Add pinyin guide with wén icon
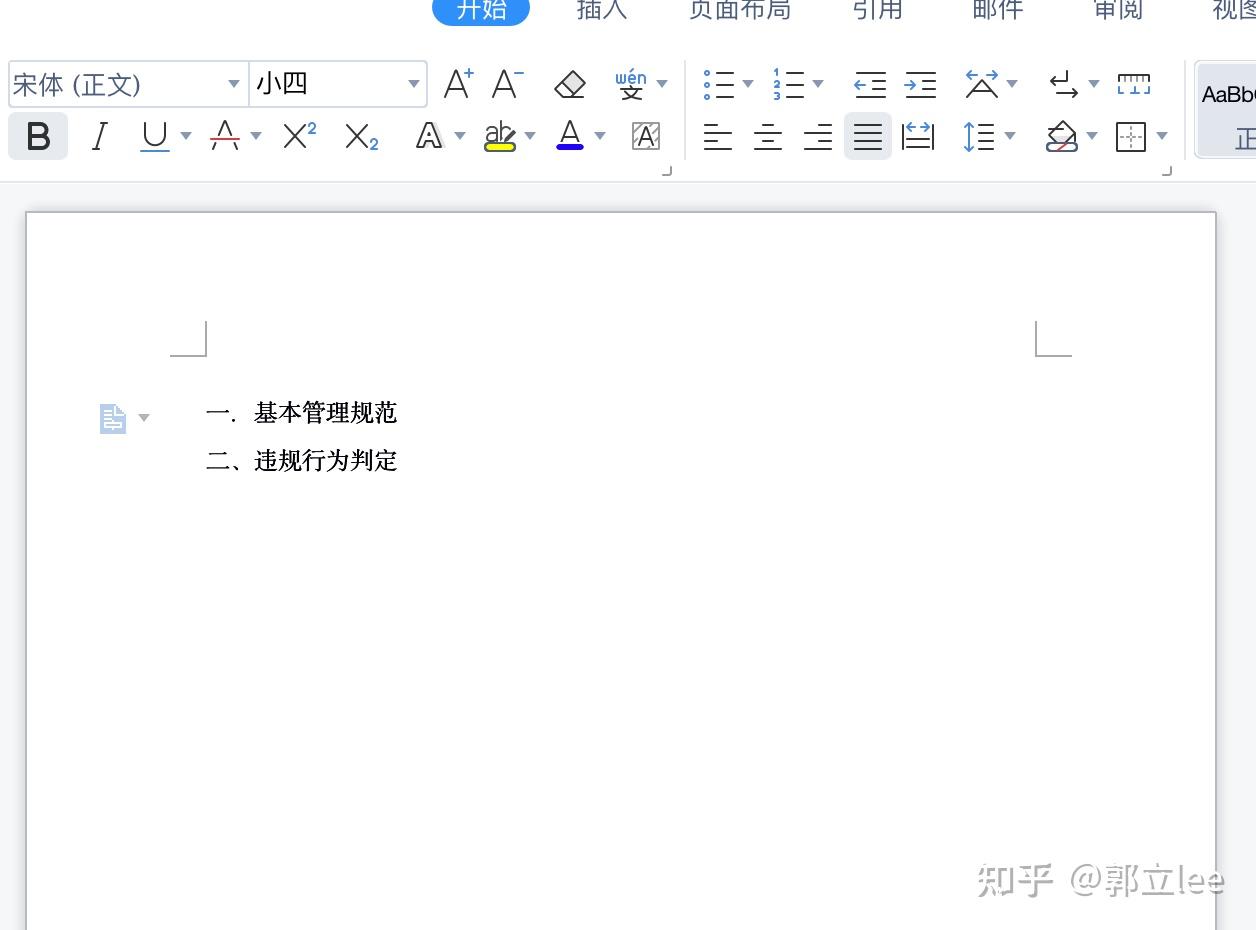 pyautogui.click(x=631, y=84)
